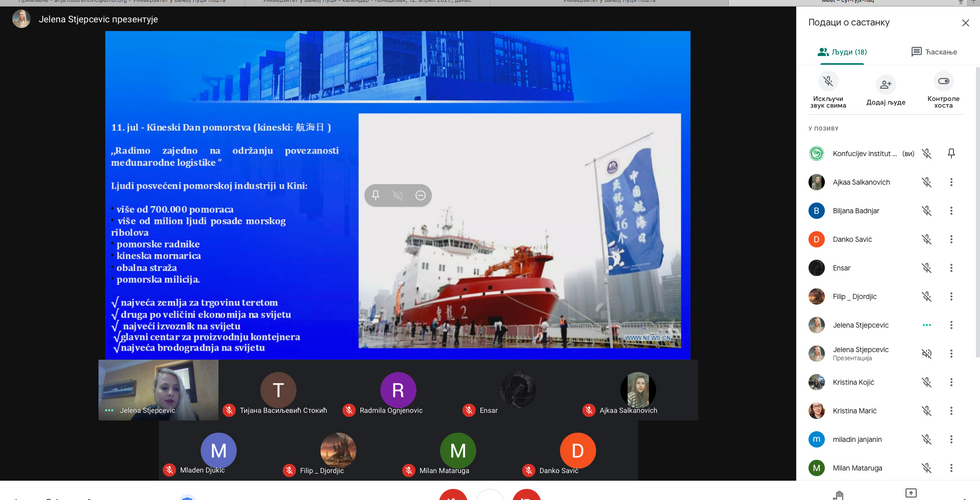Open three-dot menu for Ensar in list
Viewport: 980px width, 500px height.
(951, 268)
